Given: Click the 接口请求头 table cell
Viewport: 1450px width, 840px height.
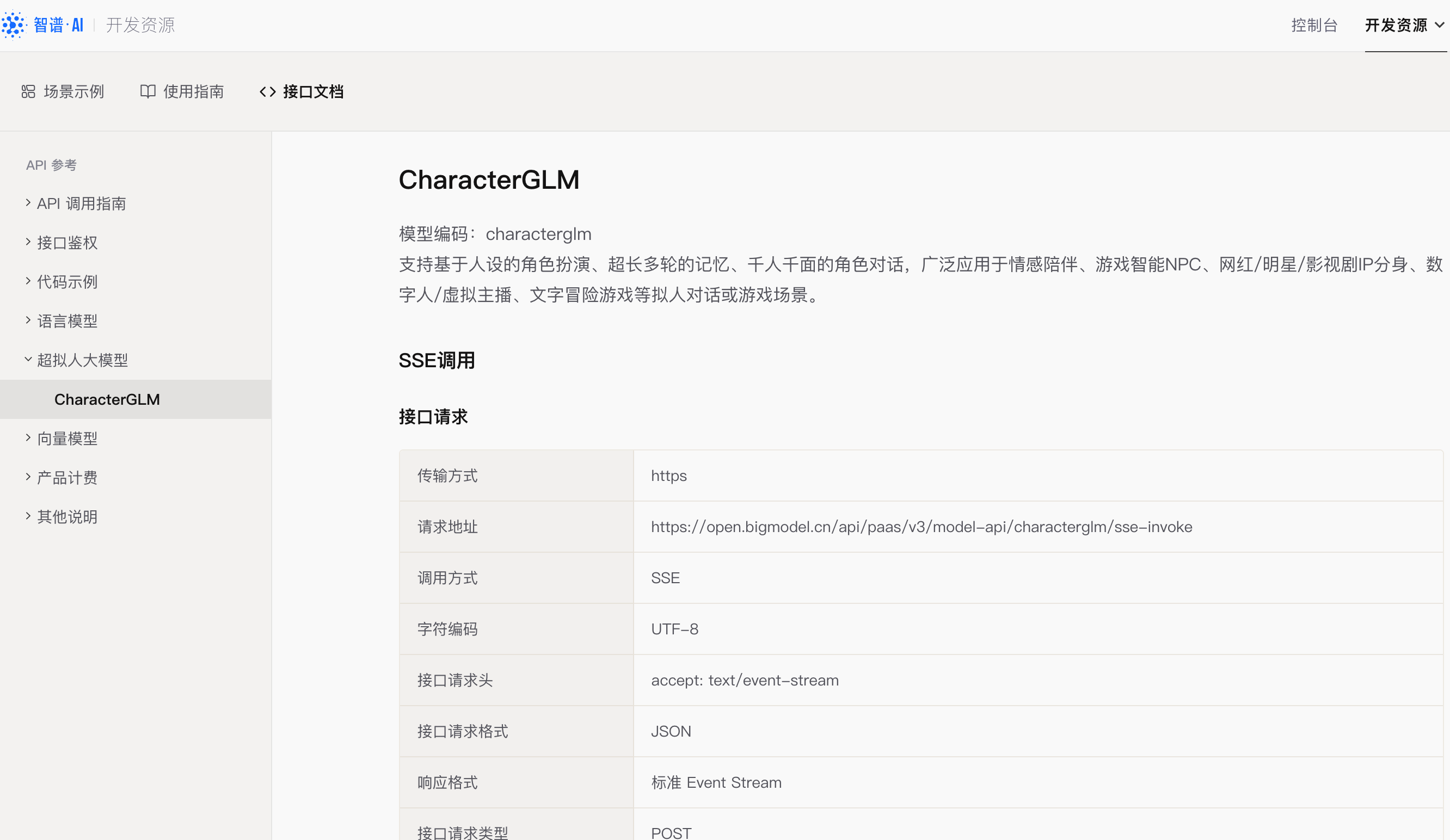Looking at the screenshot, I should coord(516,680).
